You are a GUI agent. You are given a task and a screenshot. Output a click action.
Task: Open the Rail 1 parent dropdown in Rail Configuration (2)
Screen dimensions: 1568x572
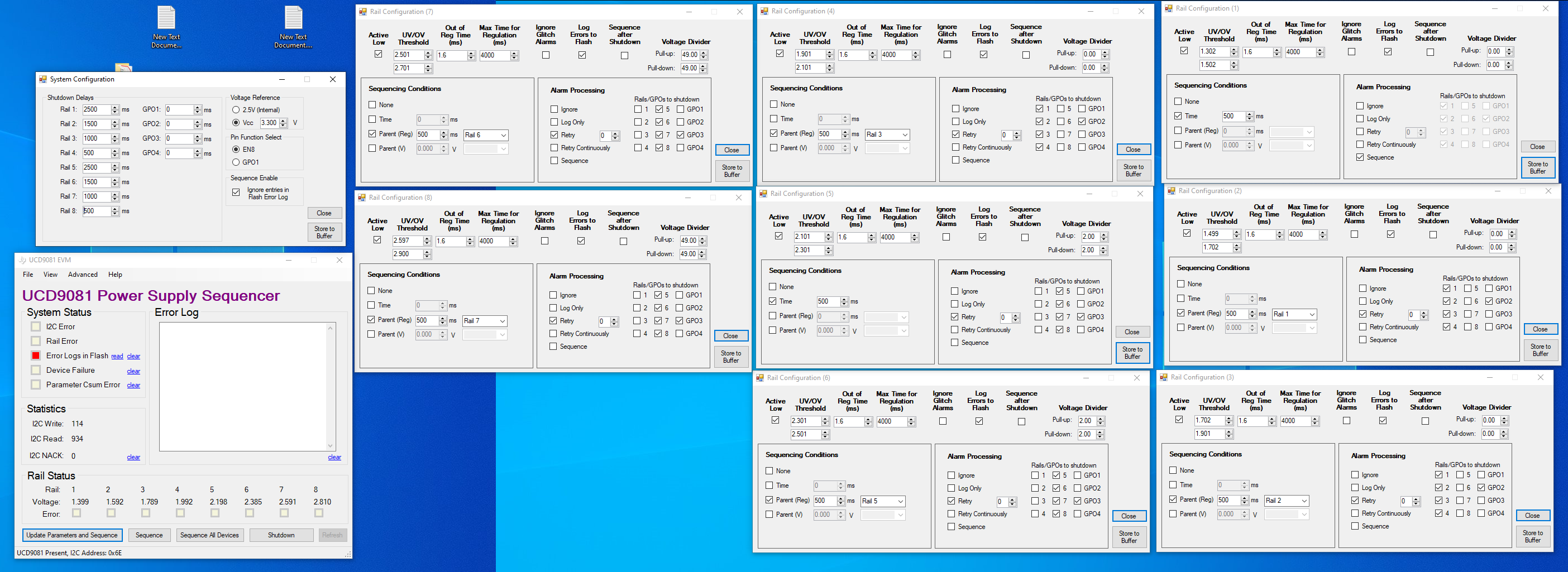(1295, 315)
